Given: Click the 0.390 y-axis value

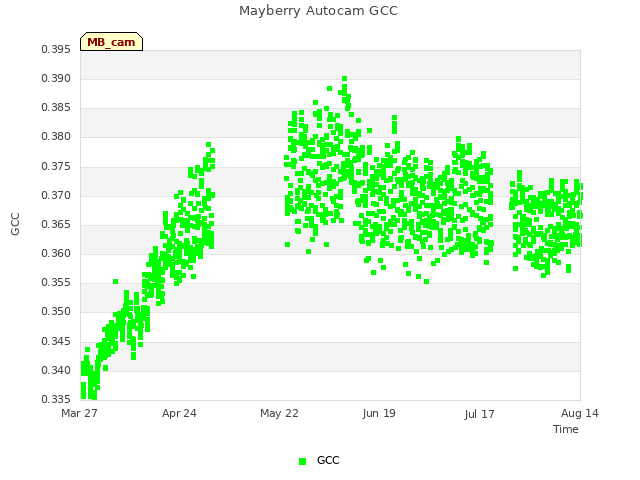Looking at the screenshot, I should [56, 79].
